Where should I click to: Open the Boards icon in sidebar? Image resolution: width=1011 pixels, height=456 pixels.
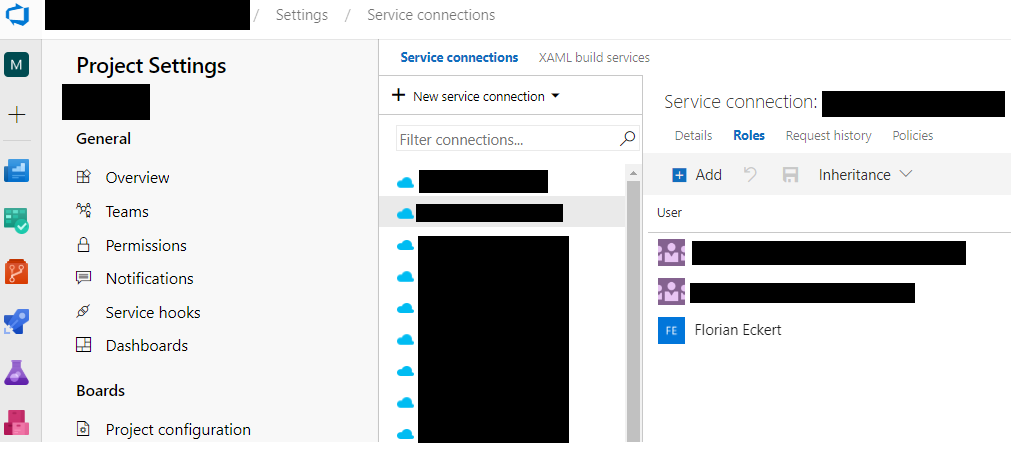click(17, 171)
